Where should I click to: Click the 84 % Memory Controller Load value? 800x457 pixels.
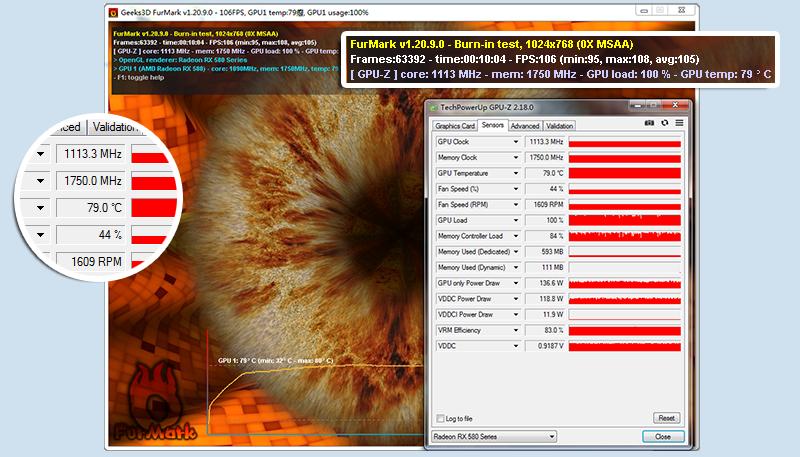tap(545, 236)
